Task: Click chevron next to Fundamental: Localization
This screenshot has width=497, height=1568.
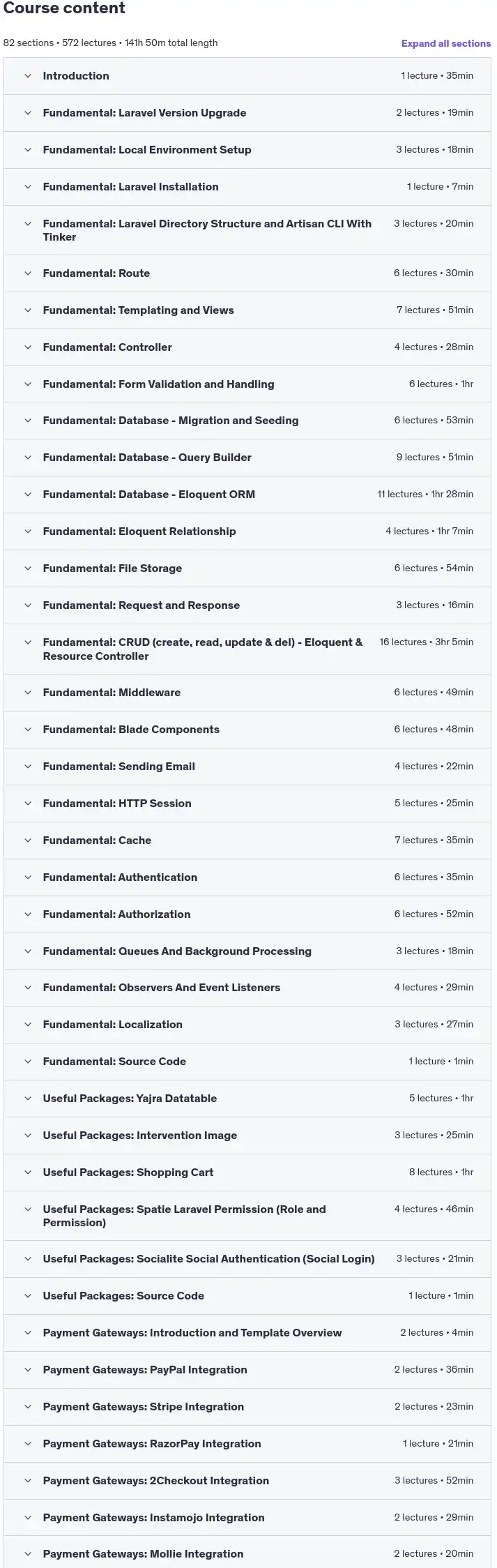Action: (x=28, y=1025)
